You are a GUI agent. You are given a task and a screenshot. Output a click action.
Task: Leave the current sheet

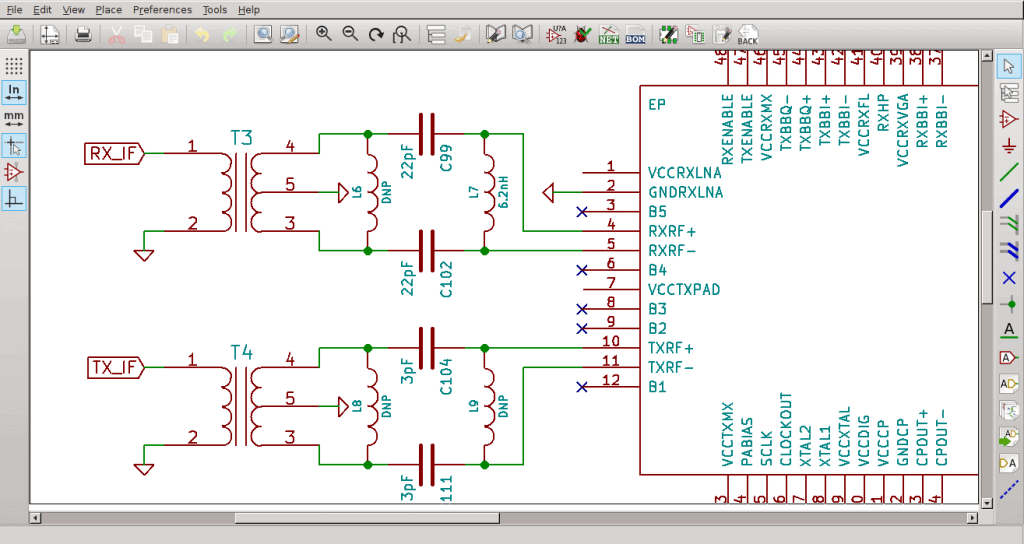click(463, 34)
